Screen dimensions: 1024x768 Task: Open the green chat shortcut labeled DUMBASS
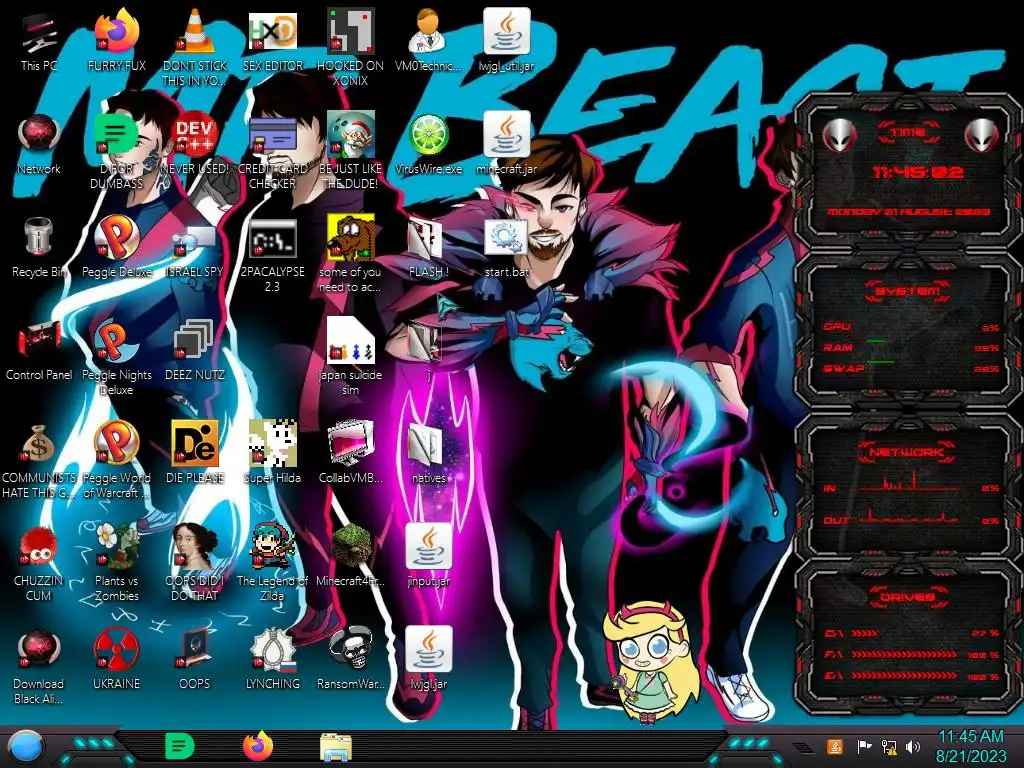116,135
